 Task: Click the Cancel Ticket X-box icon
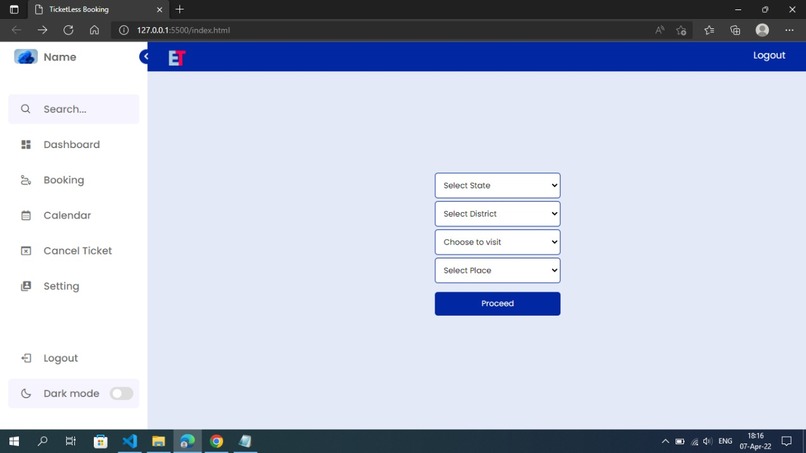point(26,251)
